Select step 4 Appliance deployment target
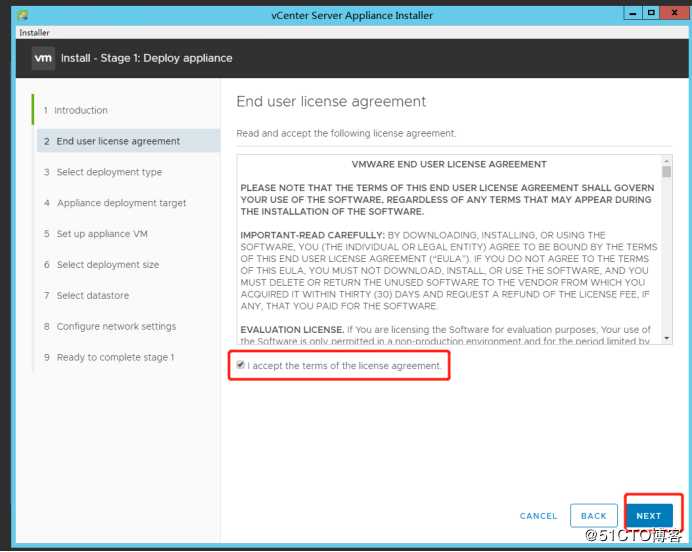This screenshot has width=692, height=552. click(x=115, y=203)
